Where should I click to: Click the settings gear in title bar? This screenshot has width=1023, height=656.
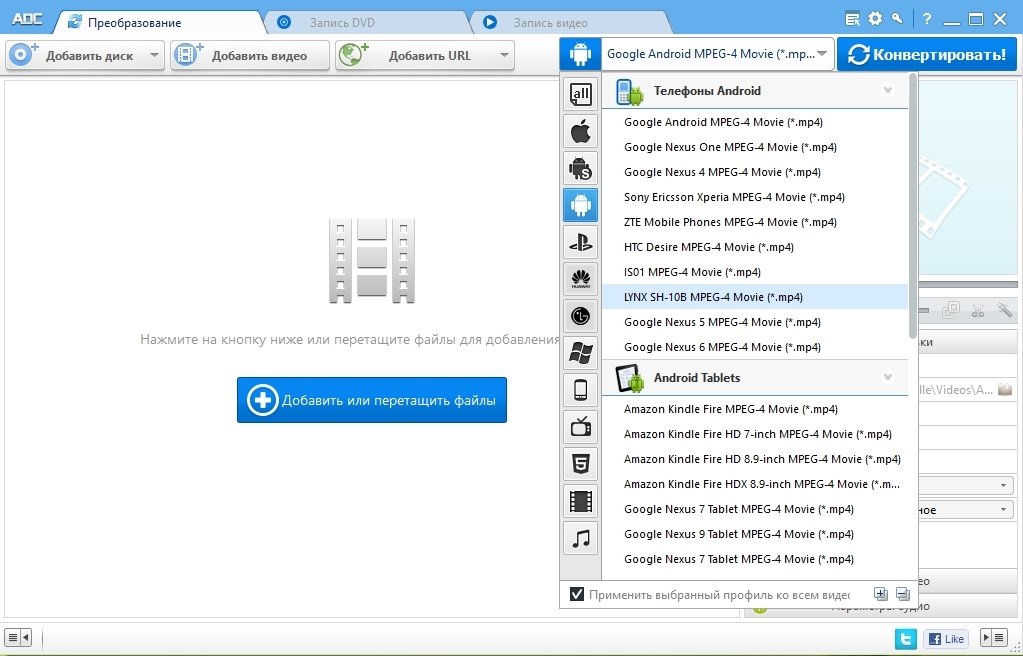point(875,19)
